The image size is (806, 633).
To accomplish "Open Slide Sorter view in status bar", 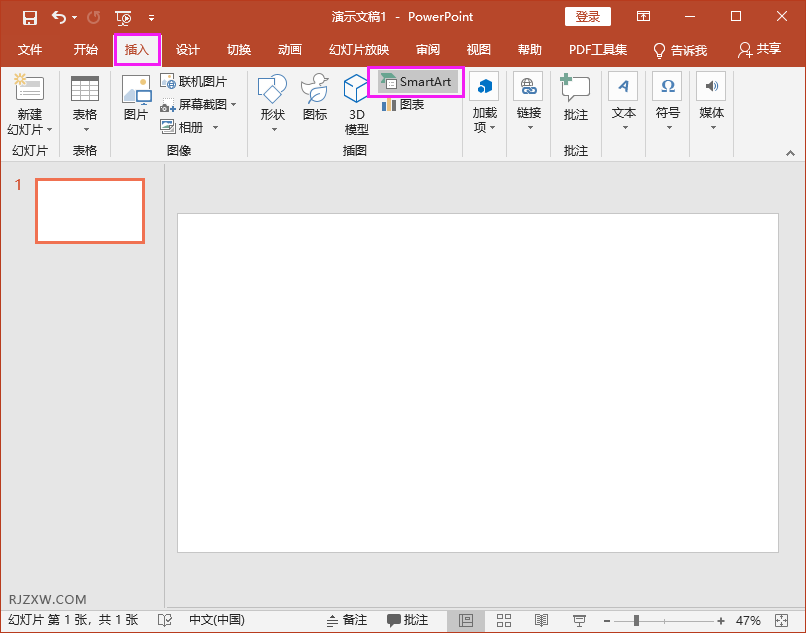I will click(504, 620).
